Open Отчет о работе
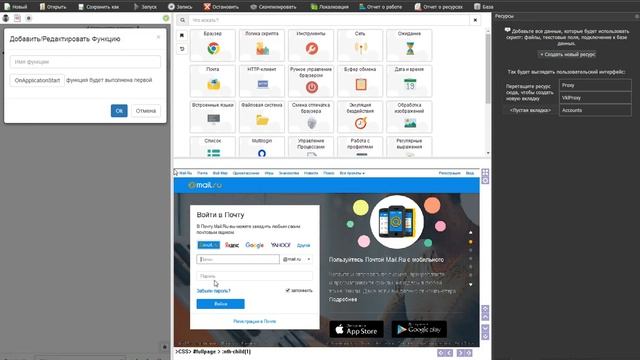640x360 pixels. 380,7
